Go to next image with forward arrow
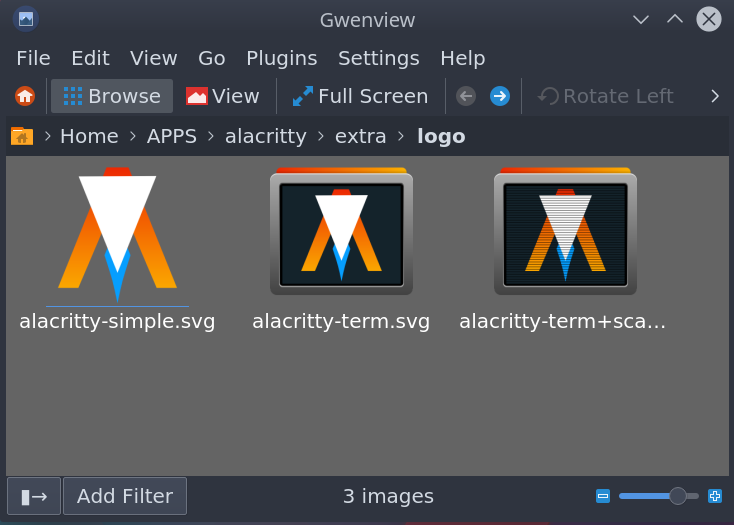This screenshot has height=525, width=734. click(500, 96)
